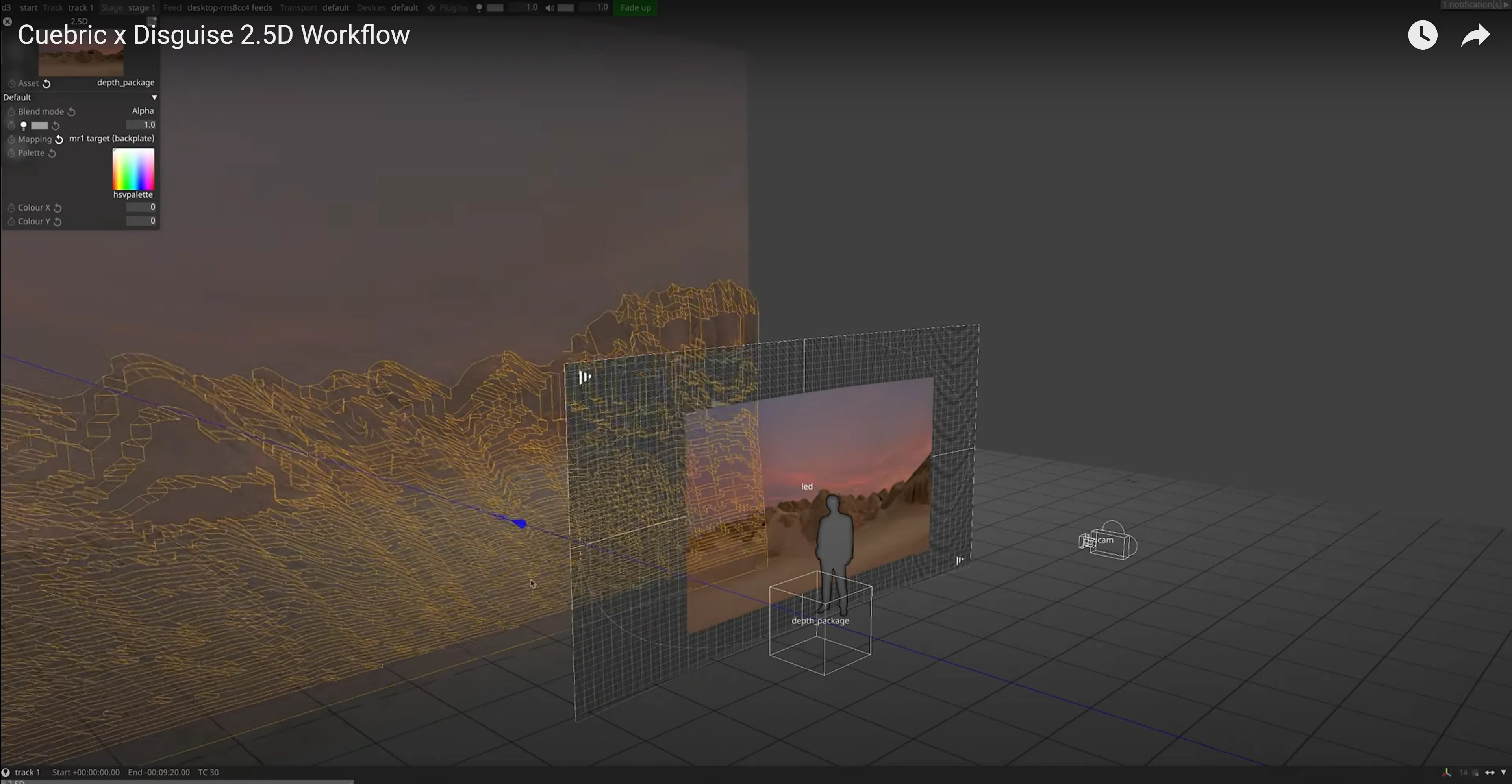Click the master brightness bulb icon

(479, 8)
